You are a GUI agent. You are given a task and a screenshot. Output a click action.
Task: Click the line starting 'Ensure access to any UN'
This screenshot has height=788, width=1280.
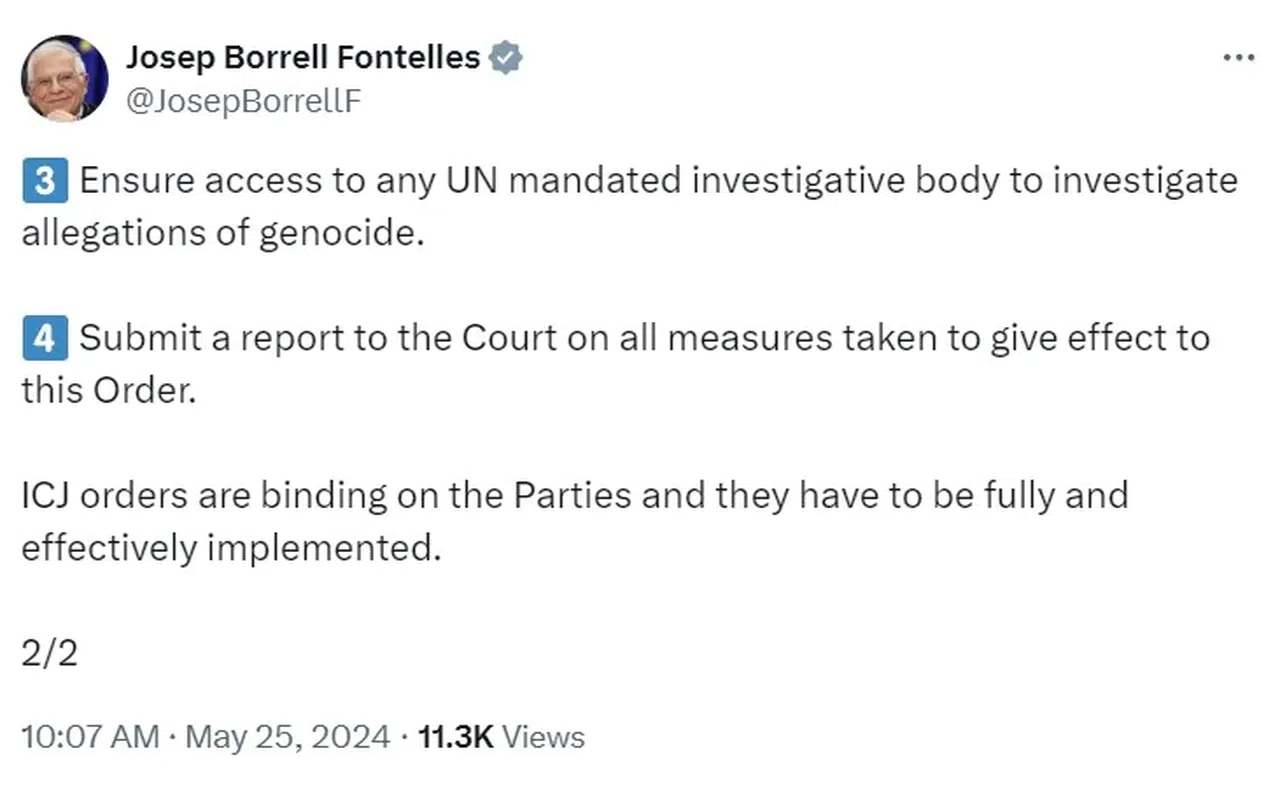pos(658,181)
